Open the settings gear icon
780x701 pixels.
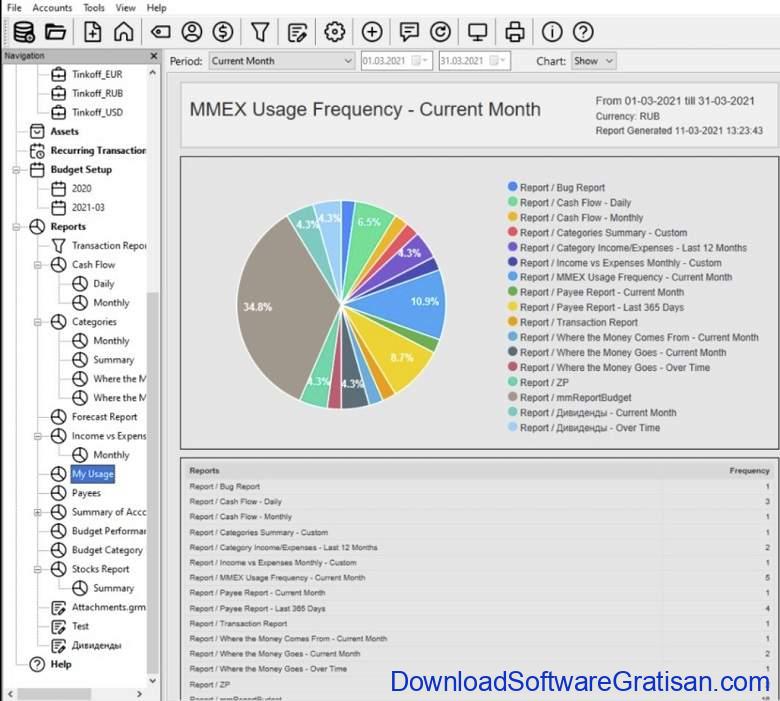[335, 32]
